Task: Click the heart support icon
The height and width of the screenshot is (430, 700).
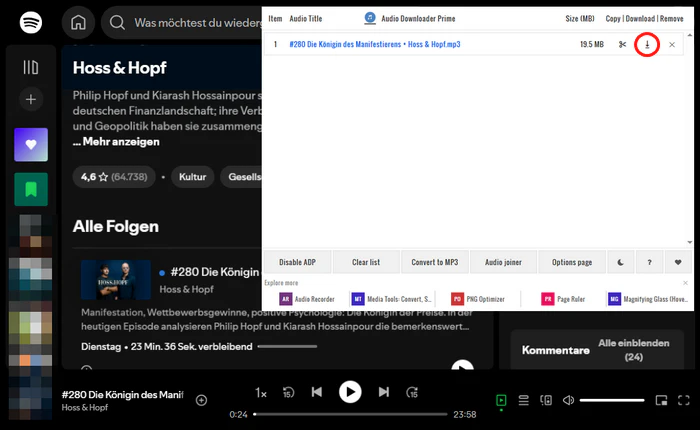Action: point(678,262)
